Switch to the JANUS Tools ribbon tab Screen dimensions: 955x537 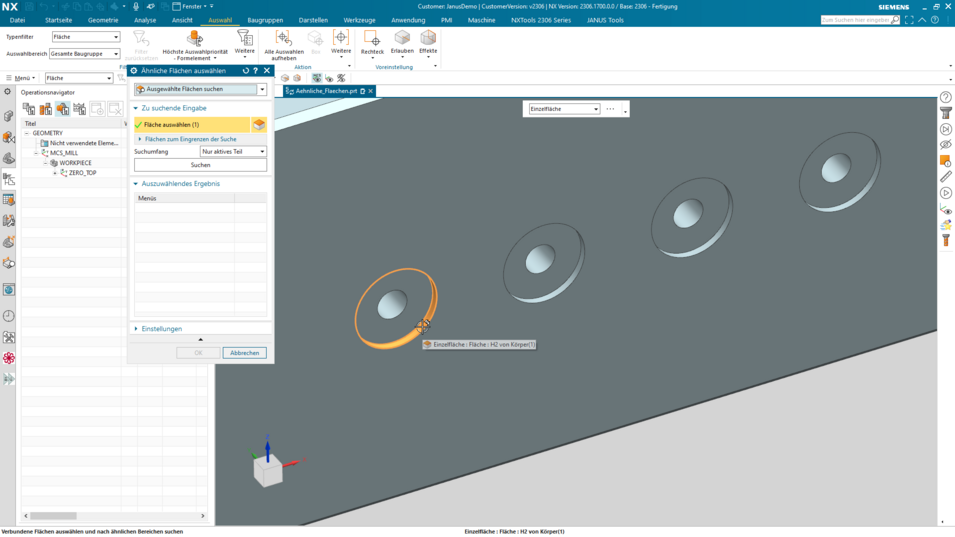[x=605, y=20]
